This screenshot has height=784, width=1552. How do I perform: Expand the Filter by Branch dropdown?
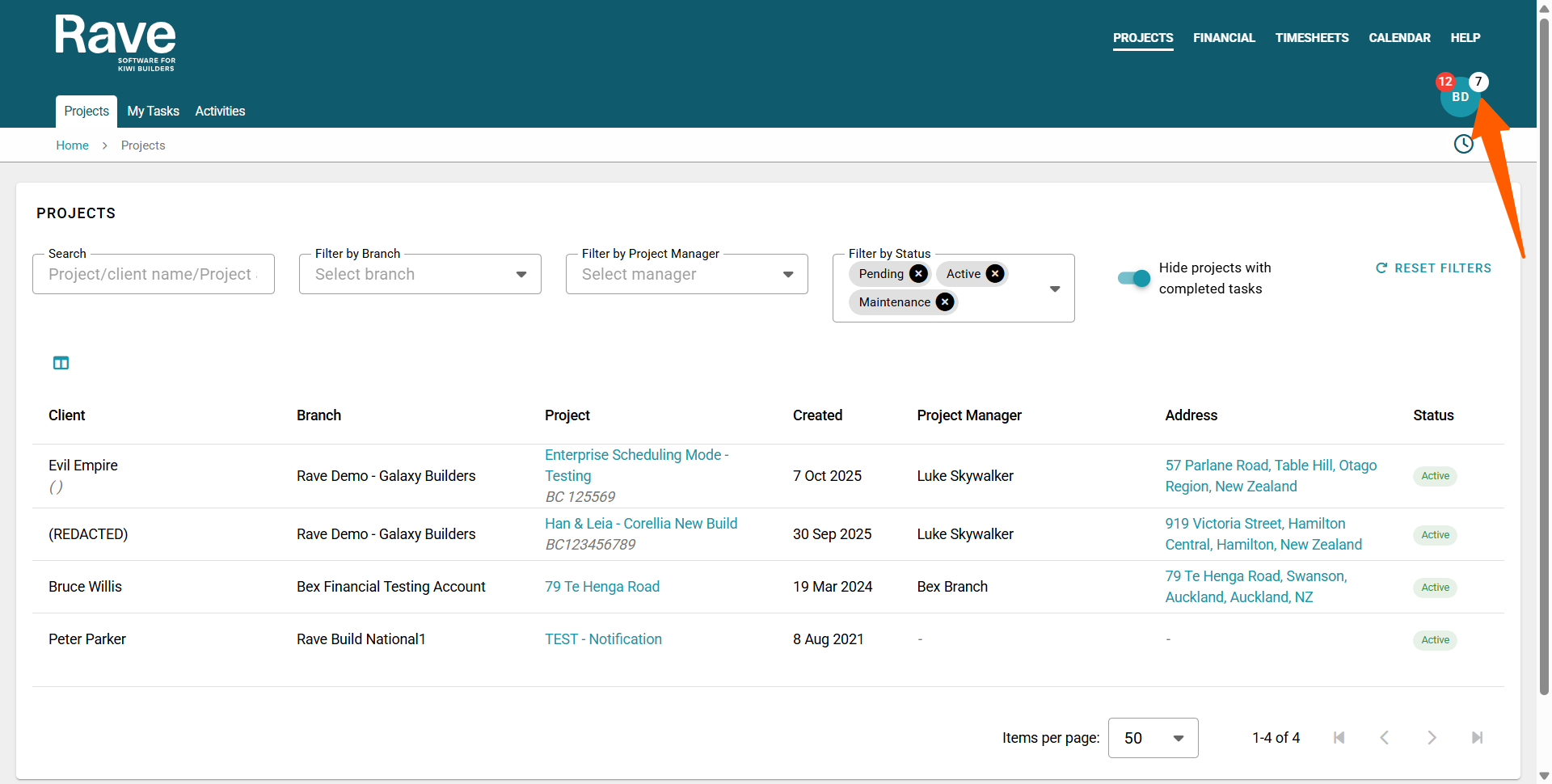(x=420, y=275)
